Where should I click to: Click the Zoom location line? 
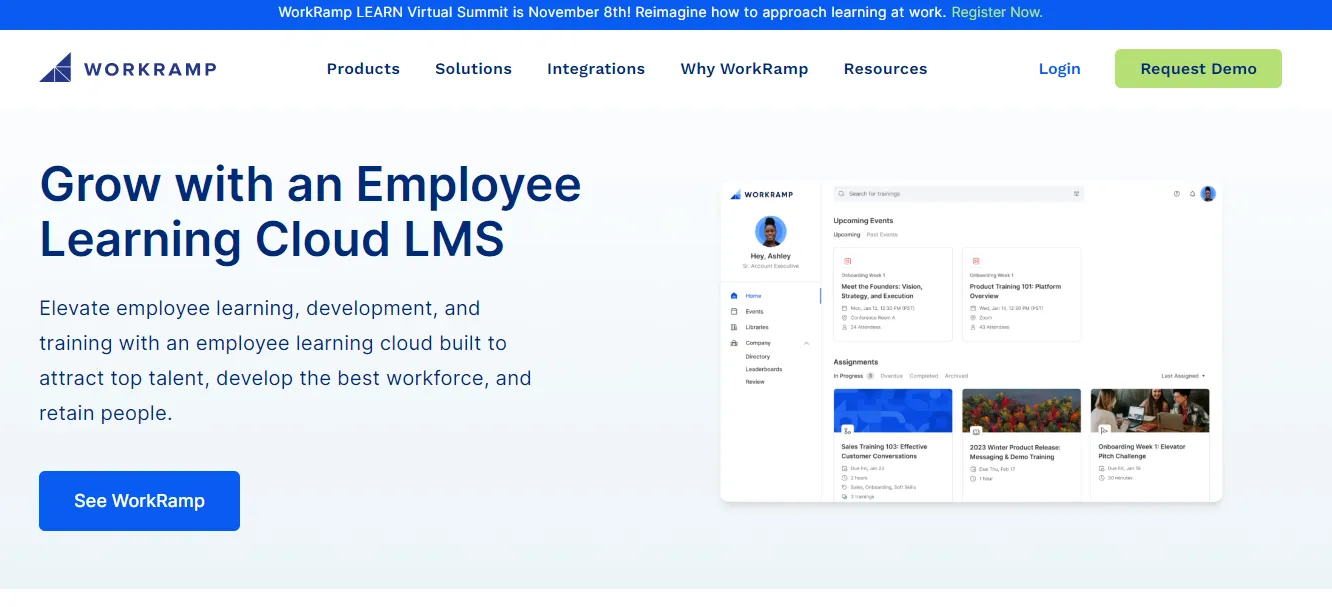pyautogui.click(x=980, y=317)
